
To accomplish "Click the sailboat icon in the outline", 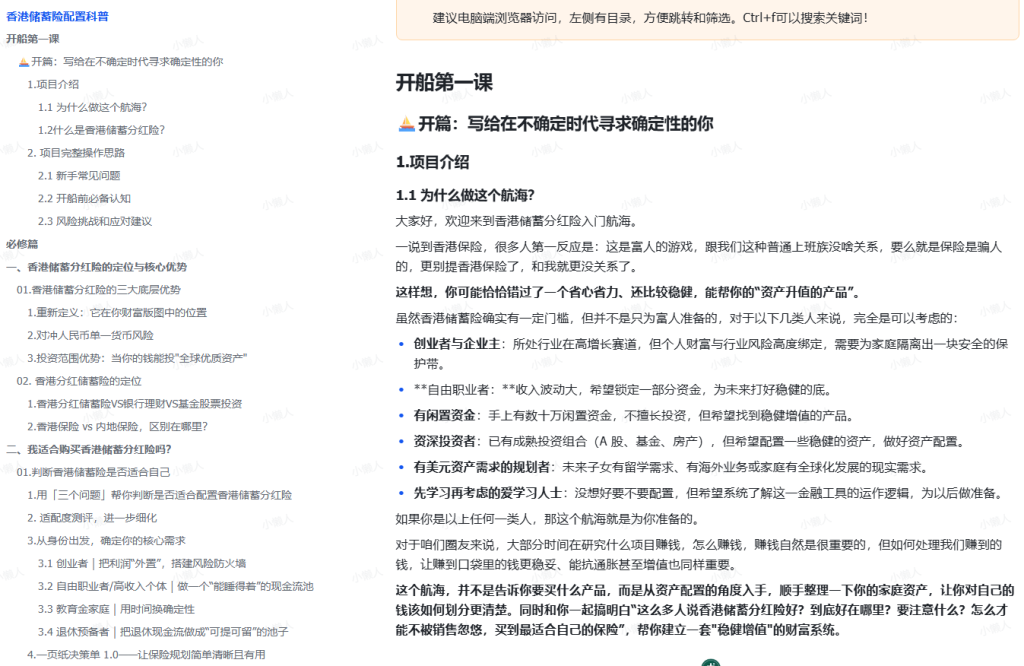I will pos(24,62).
